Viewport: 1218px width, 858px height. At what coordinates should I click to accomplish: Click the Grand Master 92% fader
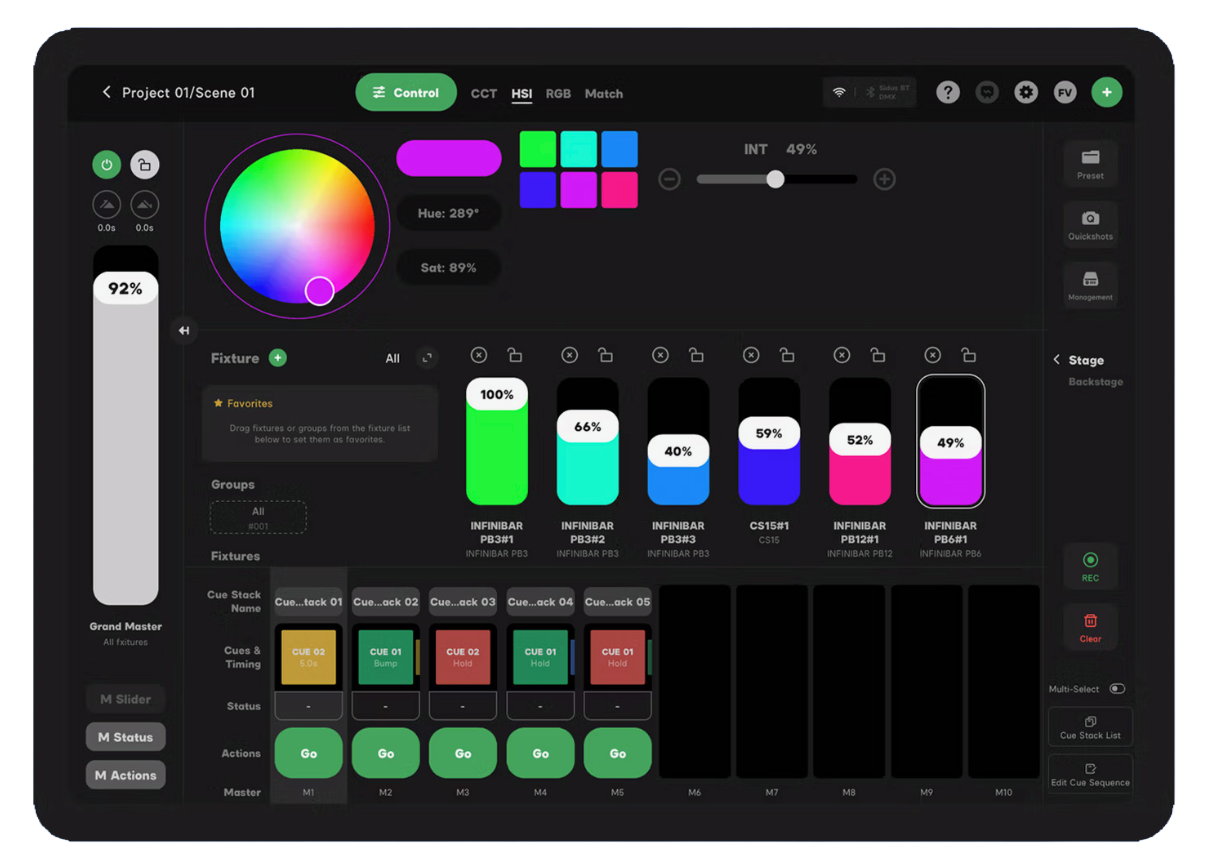[x=126, y=289]
